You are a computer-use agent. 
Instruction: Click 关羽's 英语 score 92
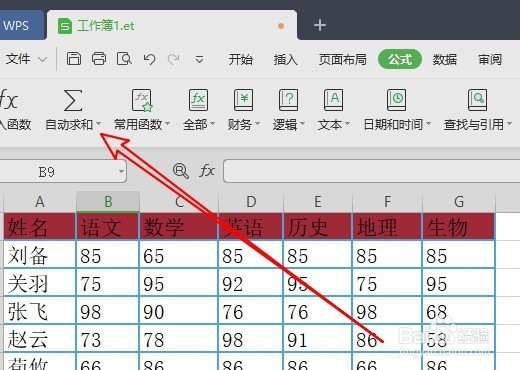(x=251, y=283)
